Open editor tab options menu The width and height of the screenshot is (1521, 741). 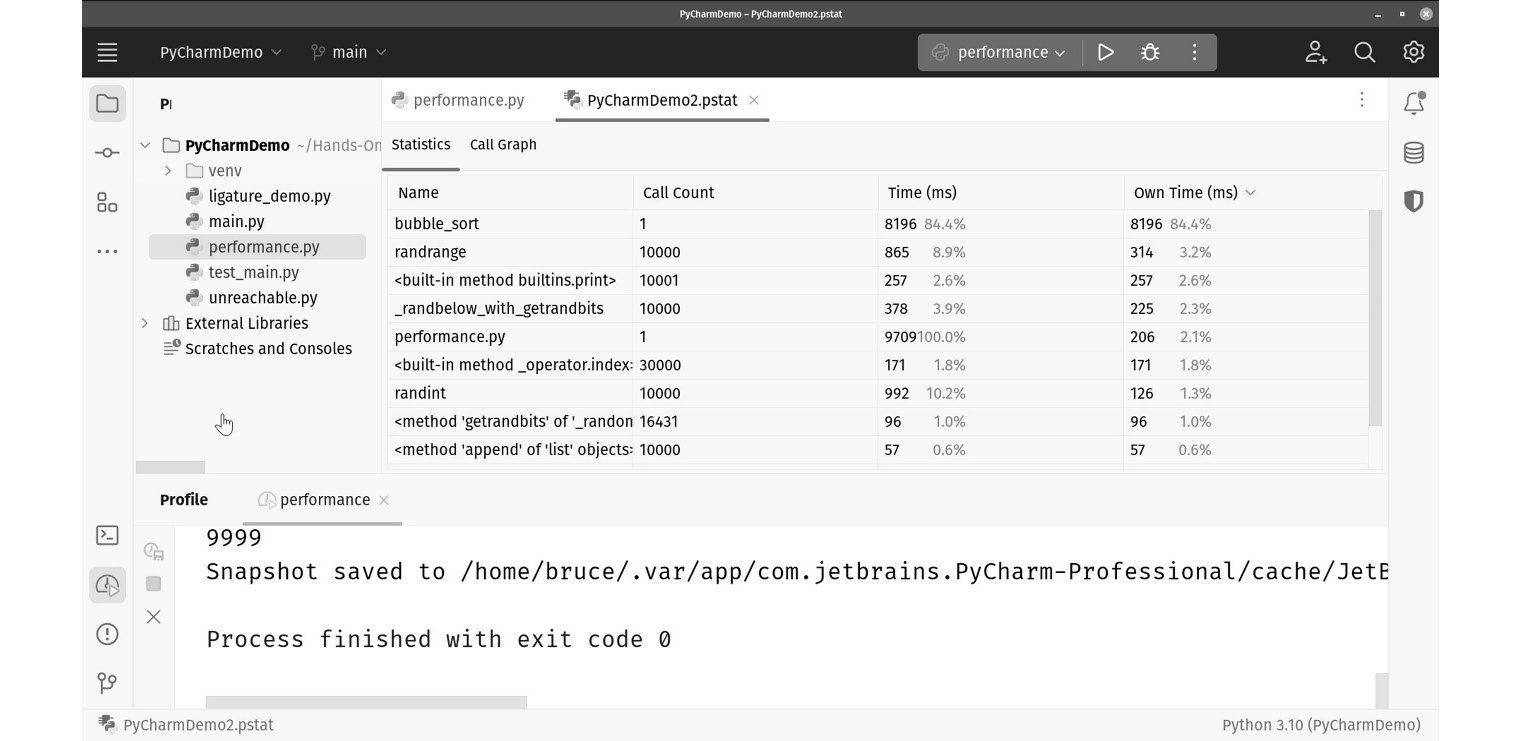pos(1361,100)
